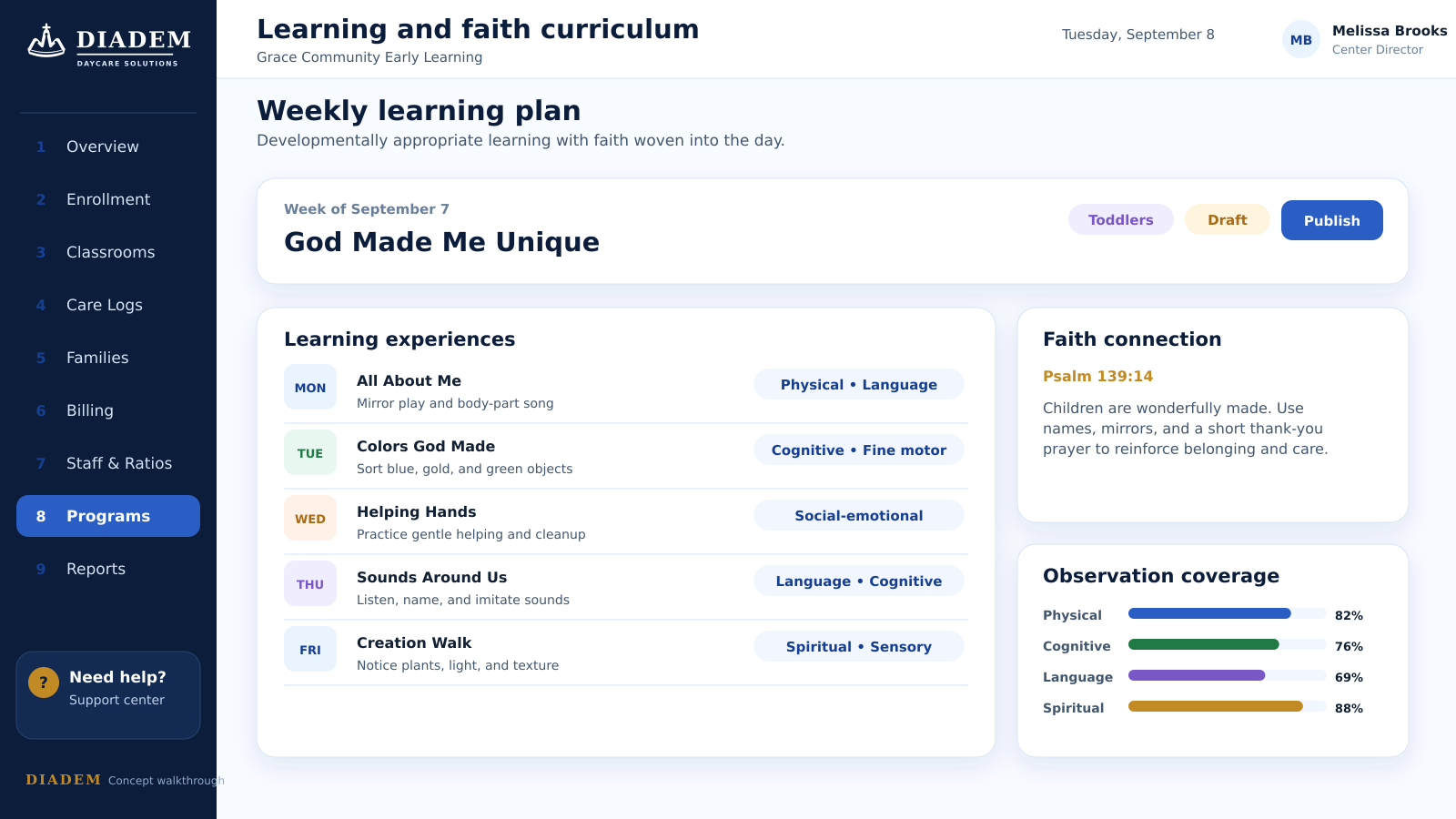Click the Social-emotional domain tag

point(859,515)
